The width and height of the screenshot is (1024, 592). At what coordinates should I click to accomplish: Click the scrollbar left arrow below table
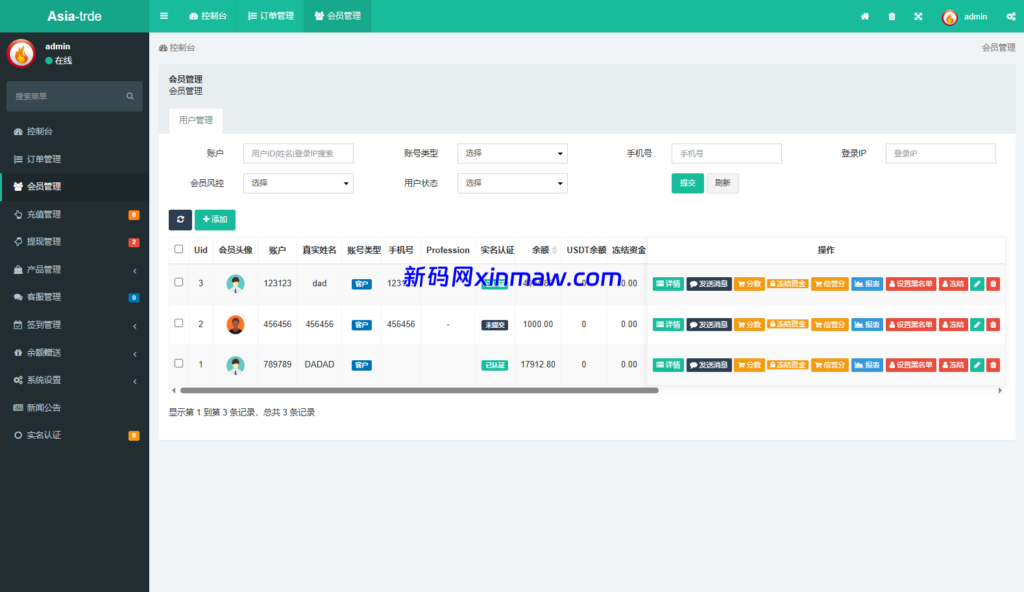(x=173, y=391)
